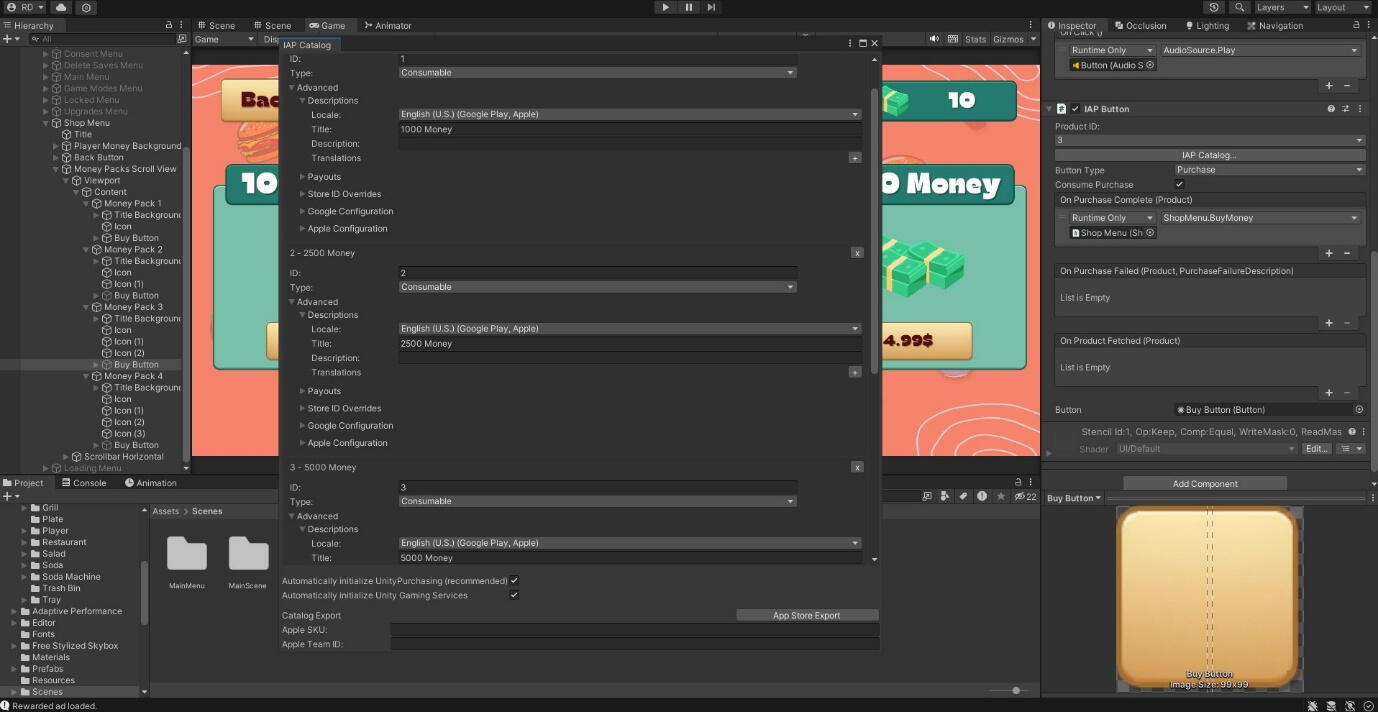Open cloud services via the cloud icon
This screenshot has height=712, width=1378.
point(62,7)
